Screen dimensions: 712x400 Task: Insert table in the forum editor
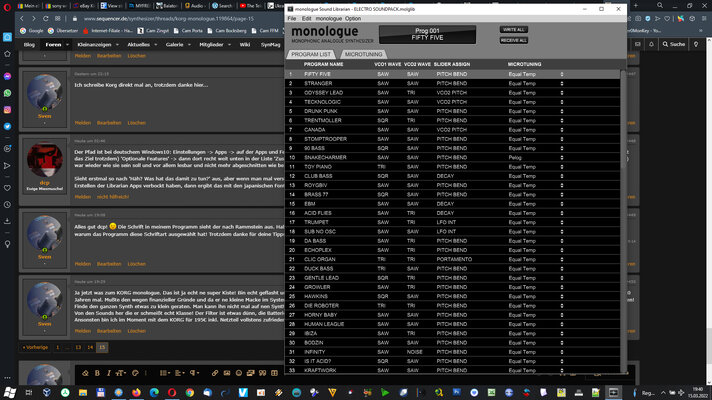point(274,373)
